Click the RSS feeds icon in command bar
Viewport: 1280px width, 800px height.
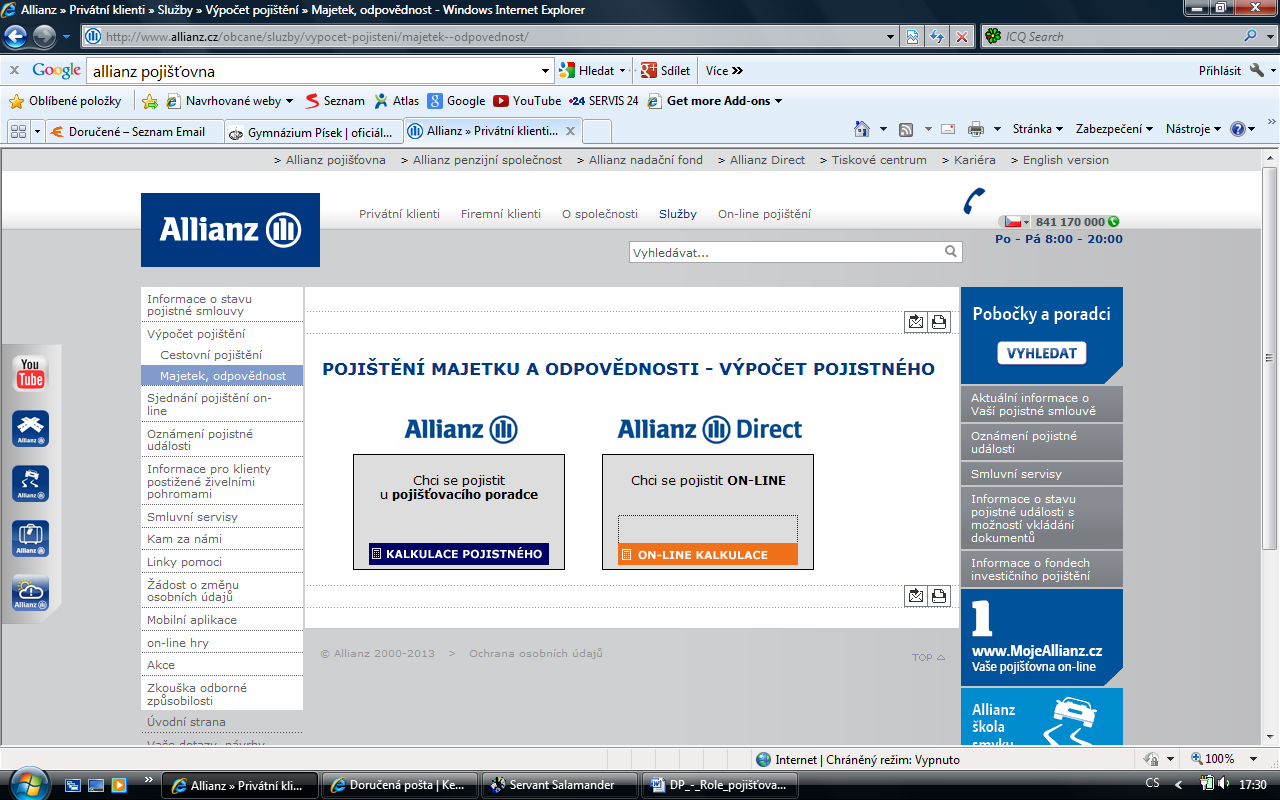tap(906, 129)
